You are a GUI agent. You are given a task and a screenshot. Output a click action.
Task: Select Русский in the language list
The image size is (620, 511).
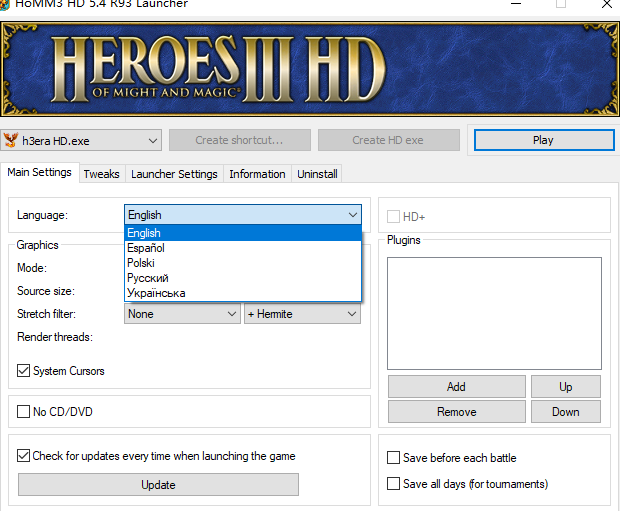point(243,278)
